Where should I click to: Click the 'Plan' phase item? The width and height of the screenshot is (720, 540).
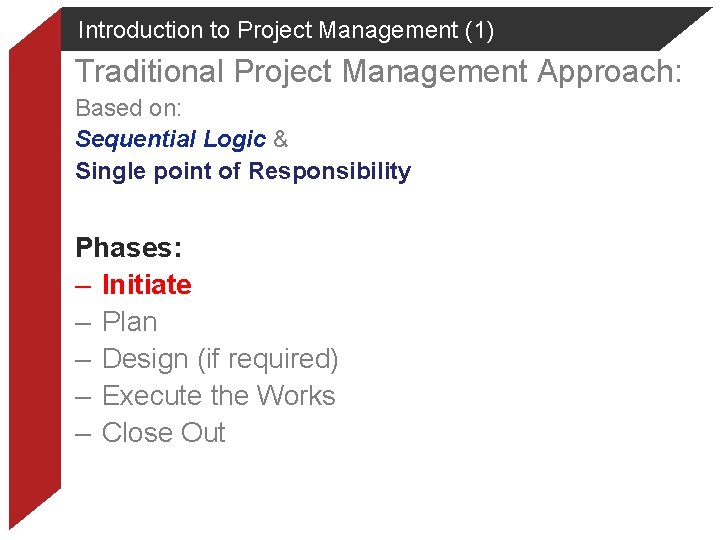pyautogui.click(x=130, y=322)
